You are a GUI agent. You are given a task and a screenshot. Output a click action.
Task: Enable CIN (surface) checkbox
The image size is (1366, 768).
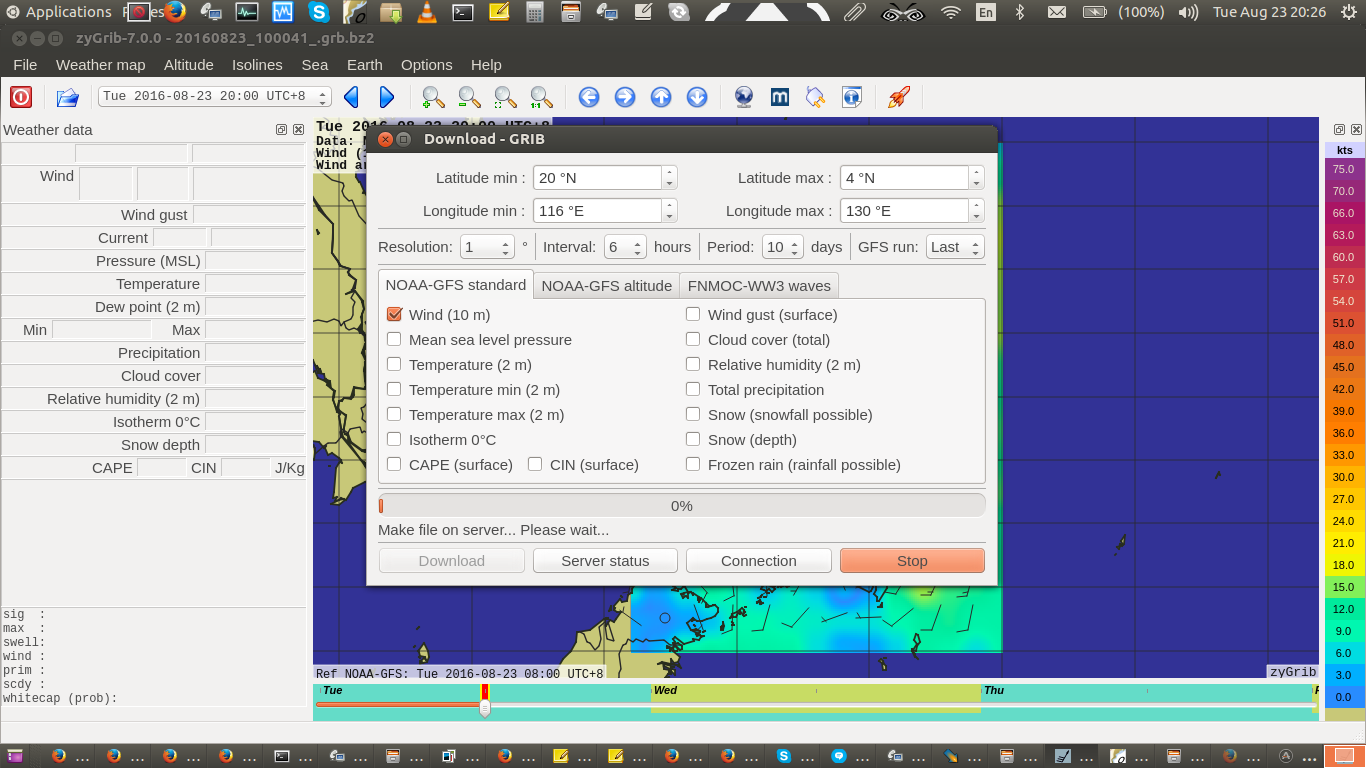[x=535, y=464]
